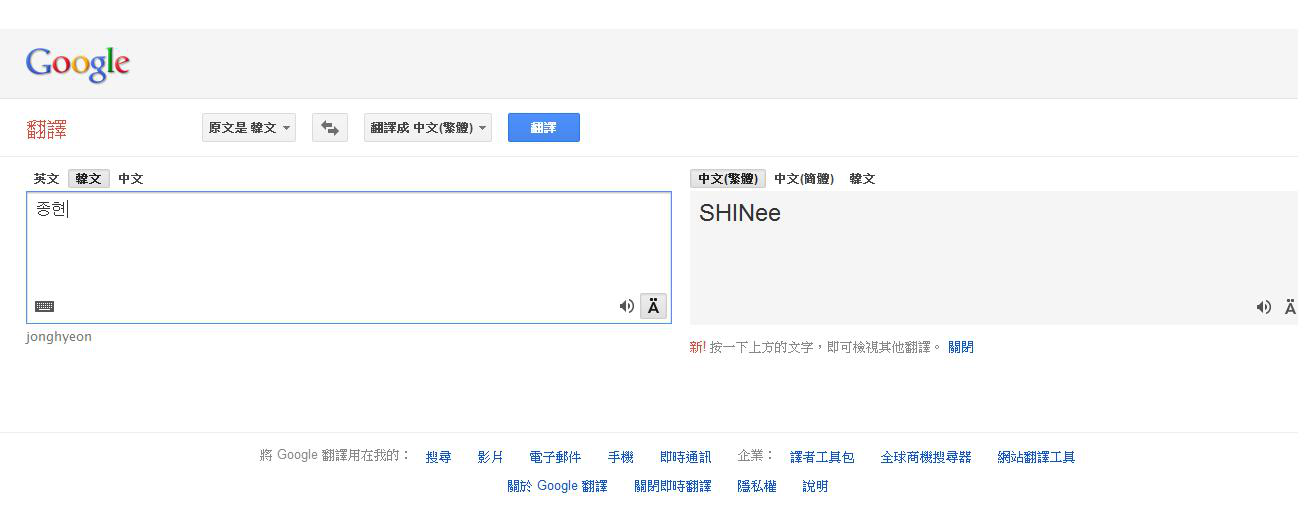Click the translated text SHINee

click(739, 213)
